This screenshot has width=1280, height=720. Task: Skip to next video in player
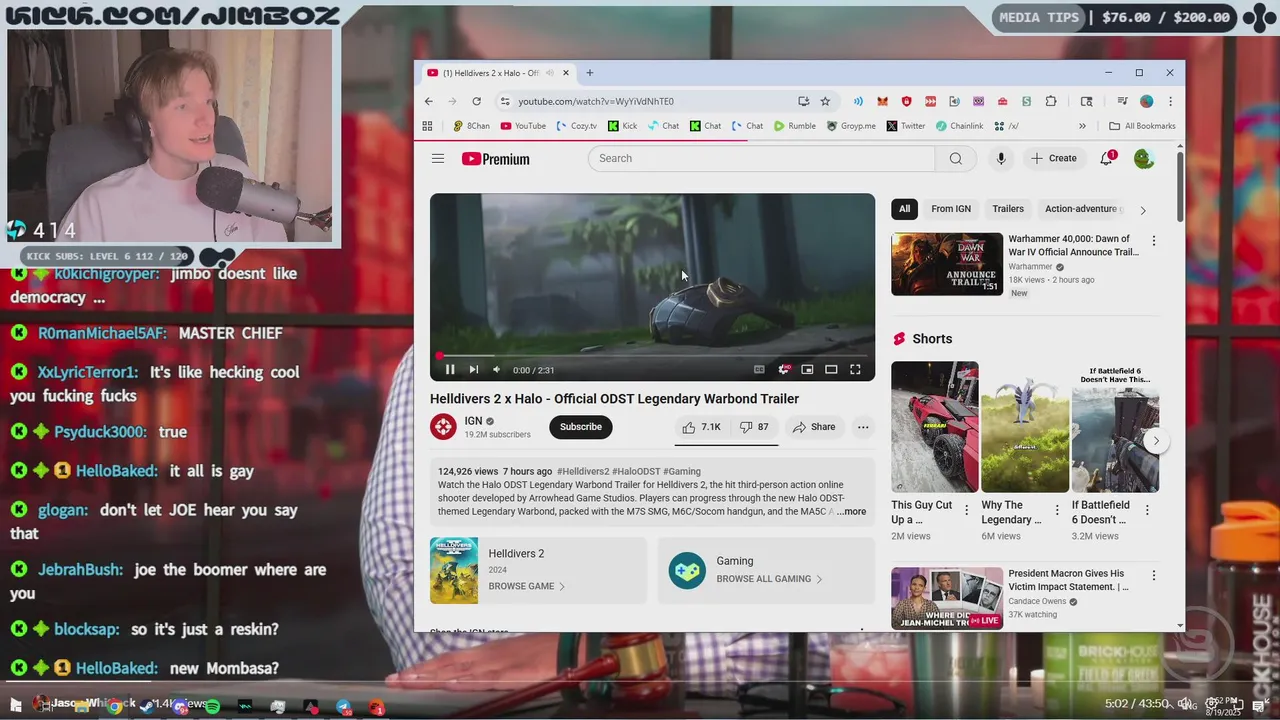point(473,370)
